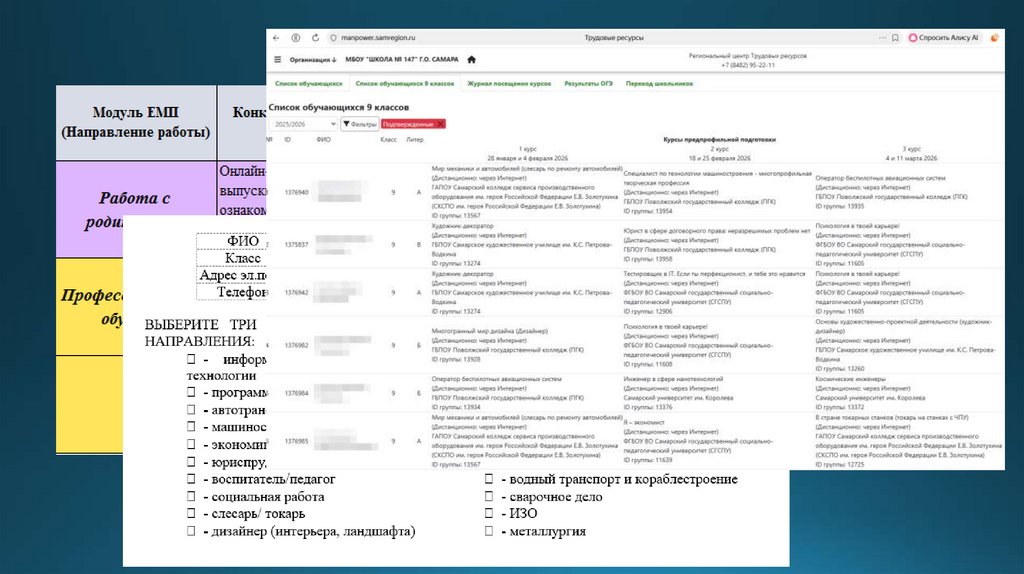This screenshot has height=574, width=1024.
Task: Click the 'ID' column header
Action: (287, 140)
